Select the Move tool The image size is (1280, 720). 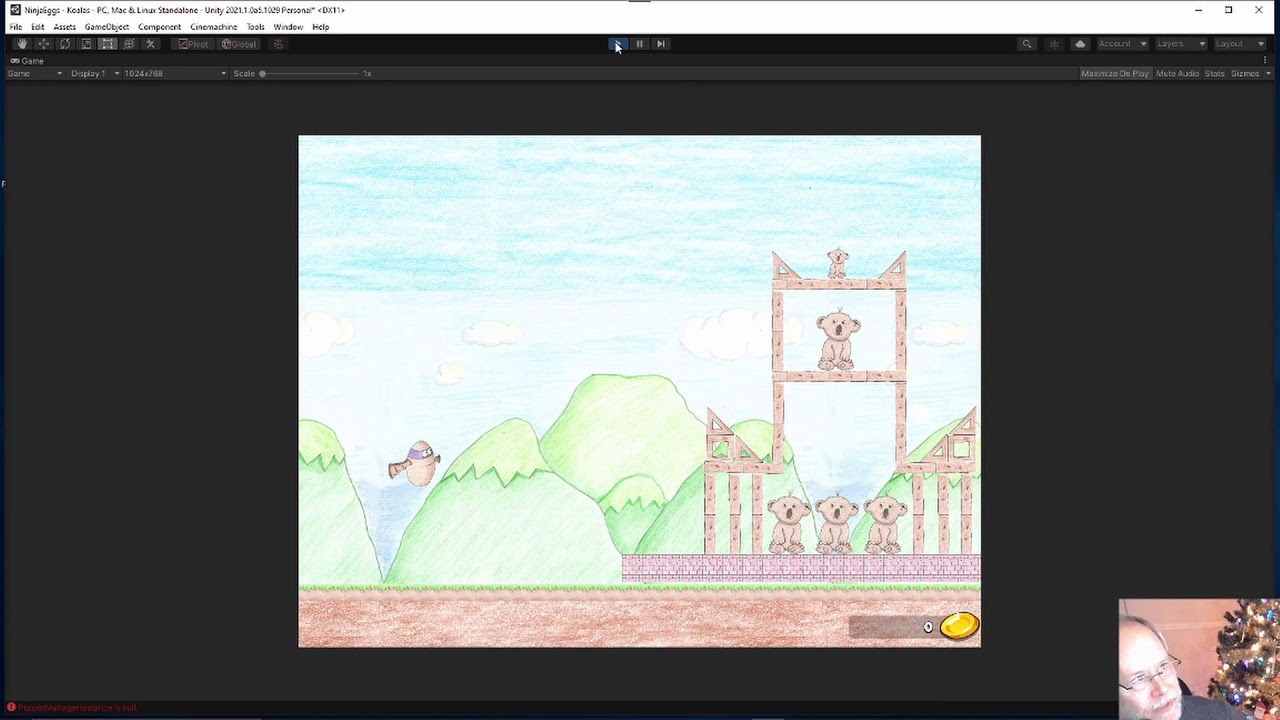click(43, 44)
